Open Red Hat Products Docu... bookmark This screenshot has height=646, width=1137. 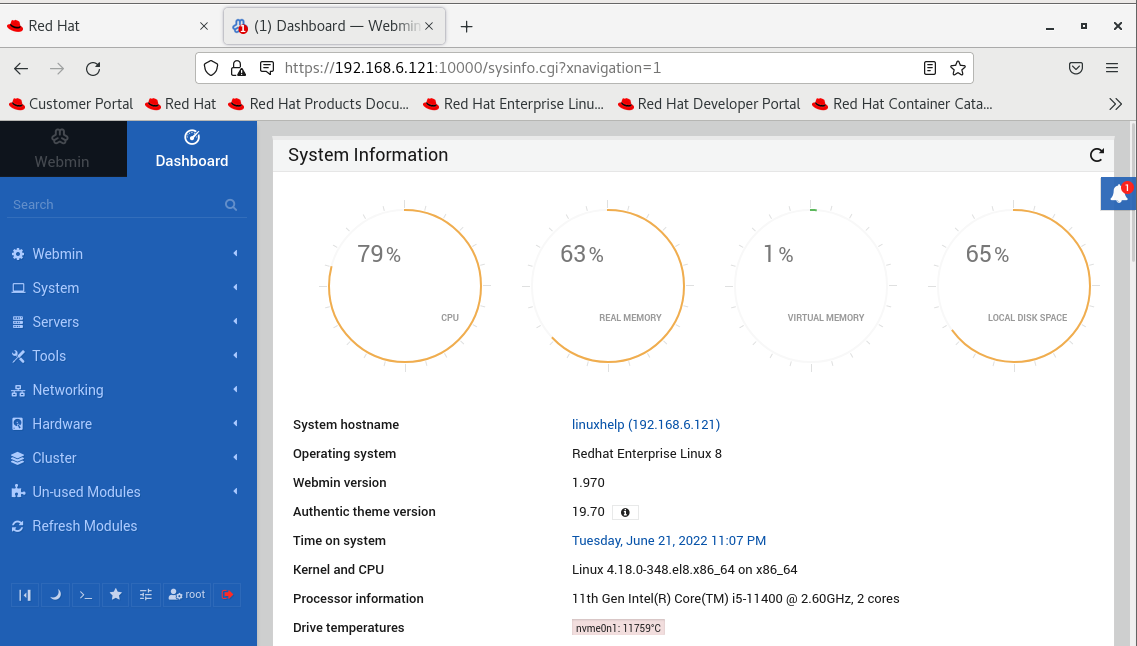pyautogui.click(x=319, y=104)
